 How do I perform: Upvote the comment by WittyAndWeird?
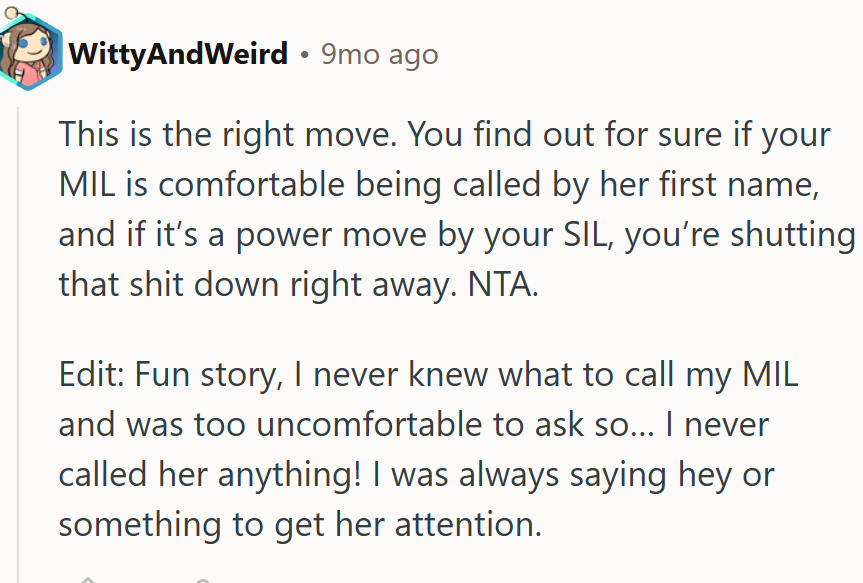[x=88, y=579]
